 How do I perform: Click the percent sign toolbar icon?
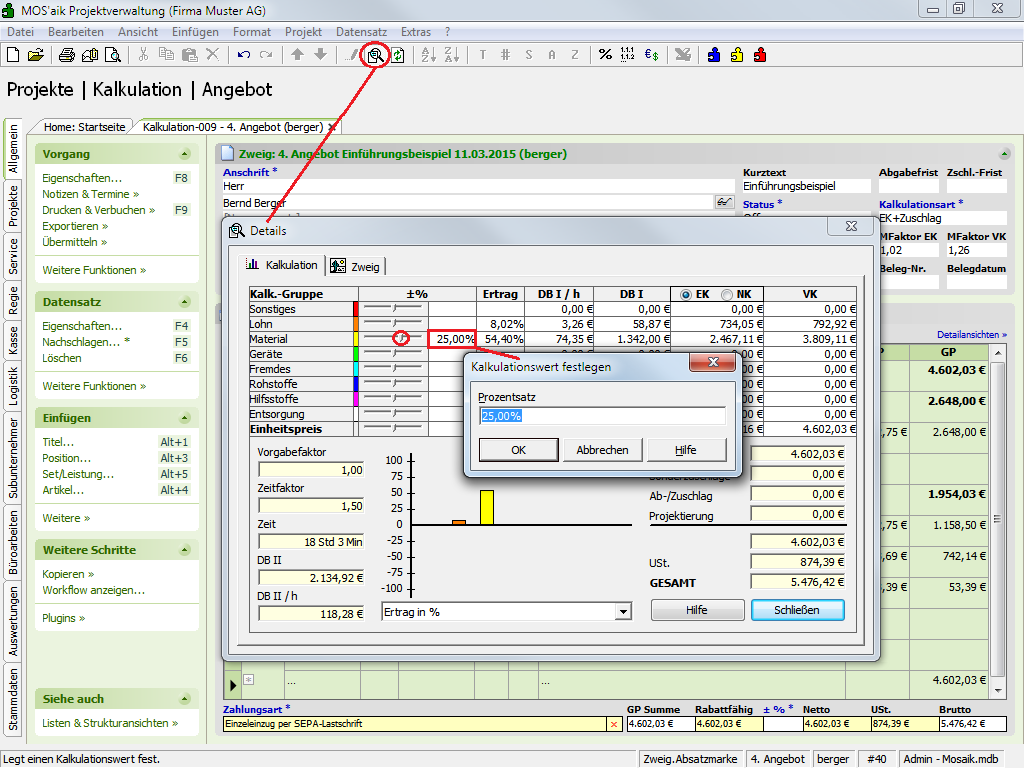tap(605, 55)
